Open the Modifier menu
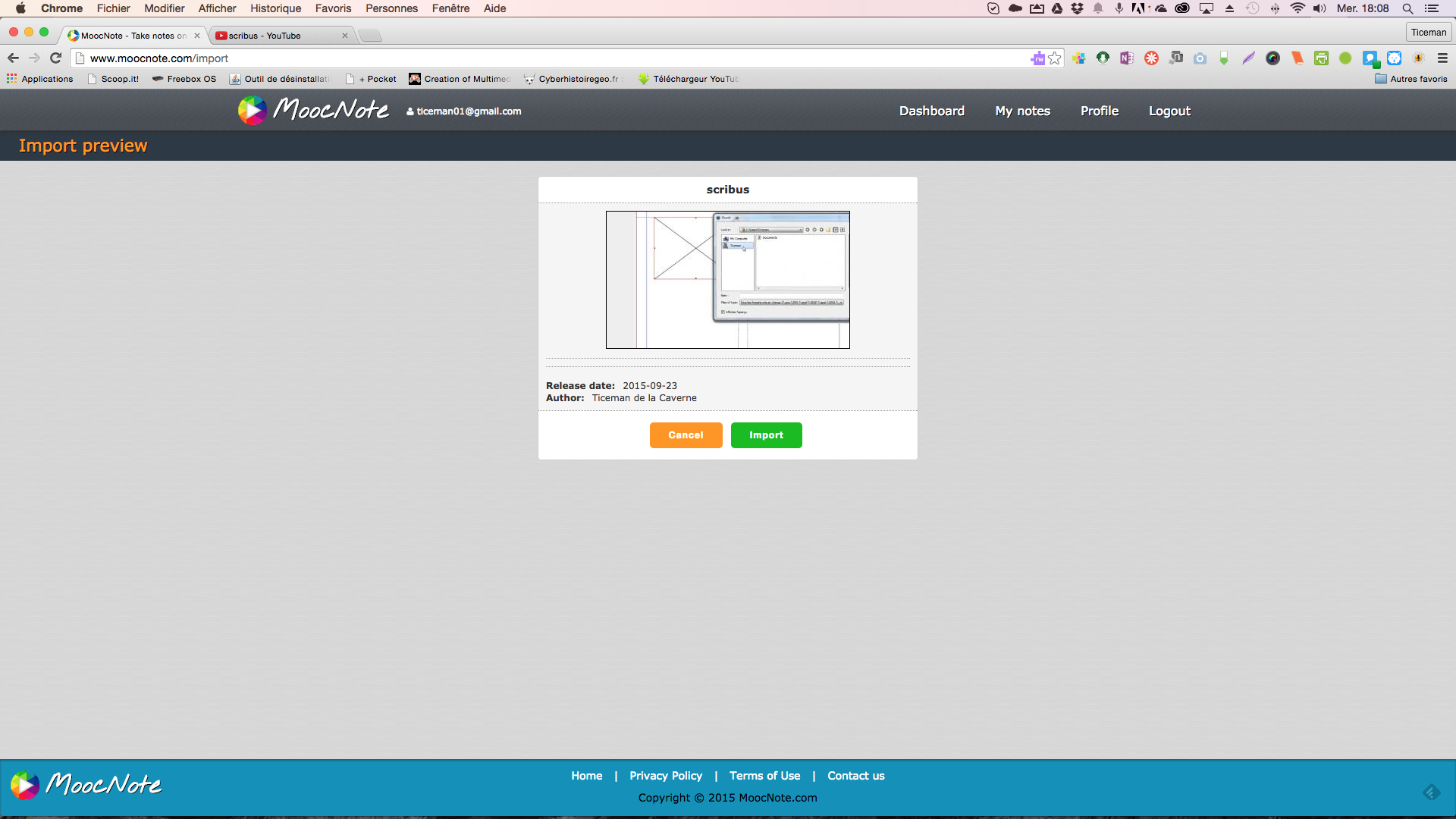The image size is (1456, 819). tap(165, 8)
